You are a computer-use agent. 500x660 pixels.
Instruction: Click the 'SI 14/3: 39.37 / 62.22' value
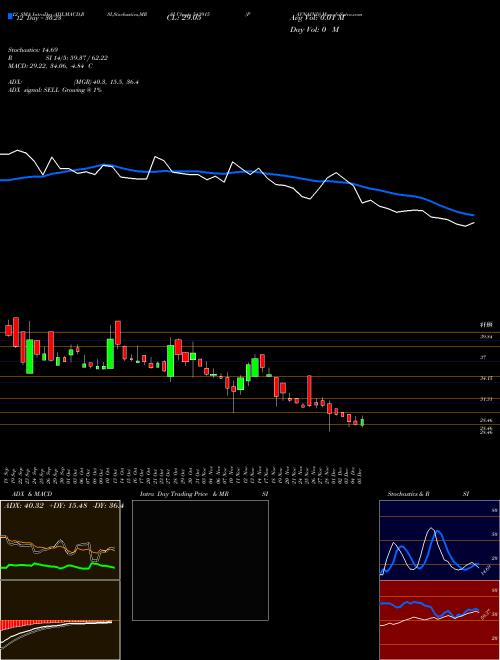[77, 58]
